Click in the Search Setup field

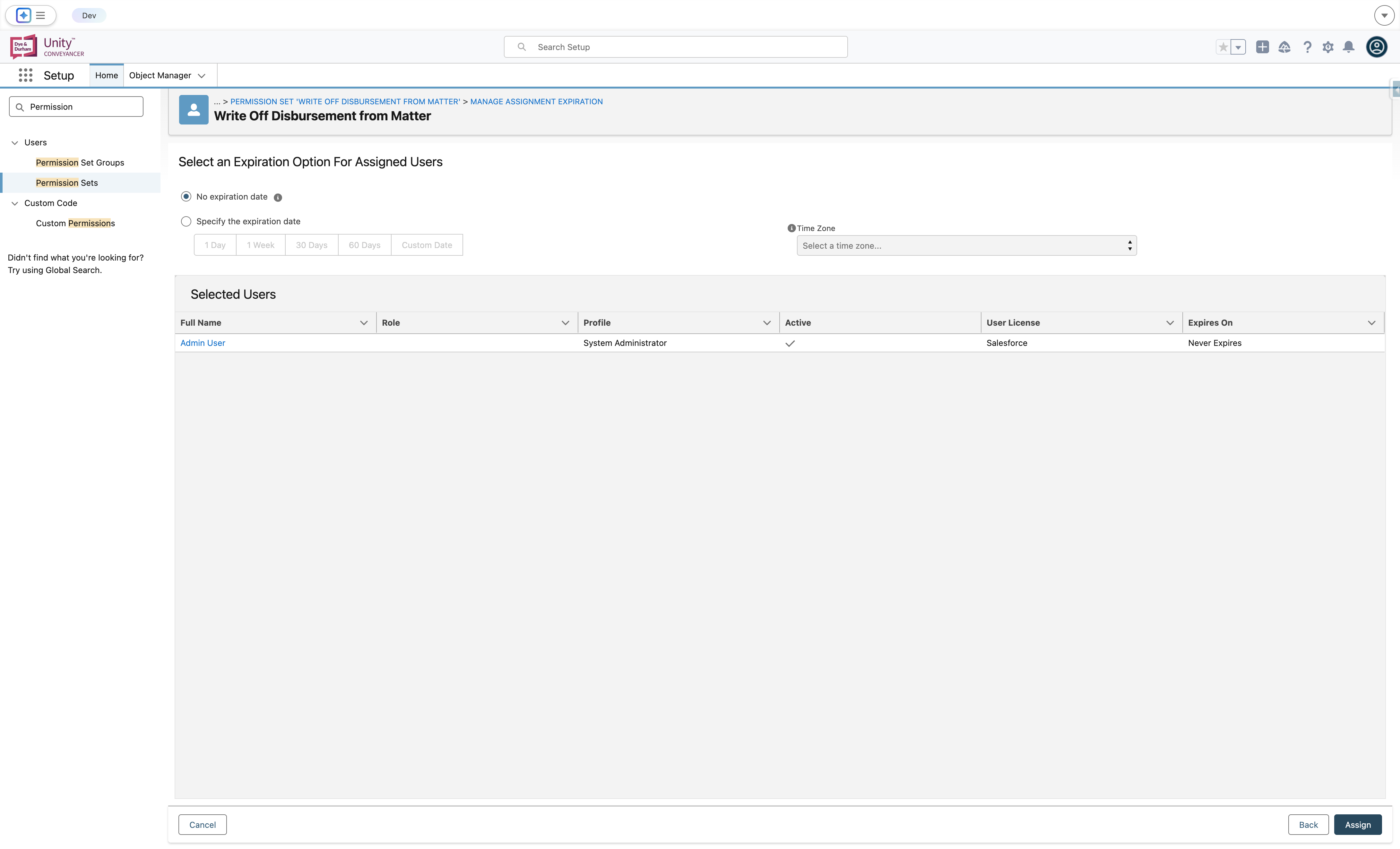[676, 47]
